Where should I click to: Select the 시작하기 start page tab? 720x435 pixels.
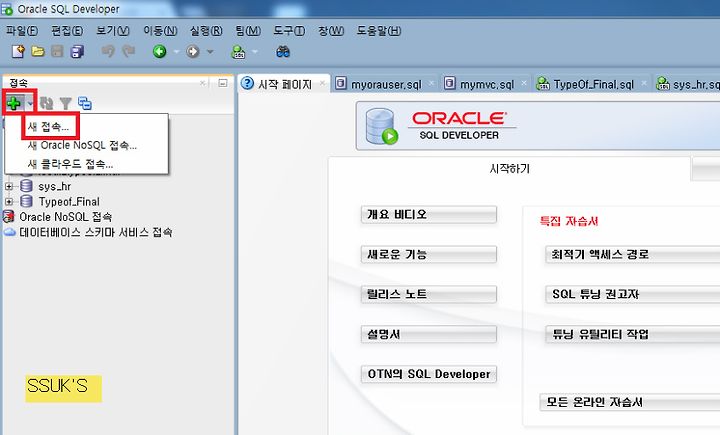pos(509,169)
